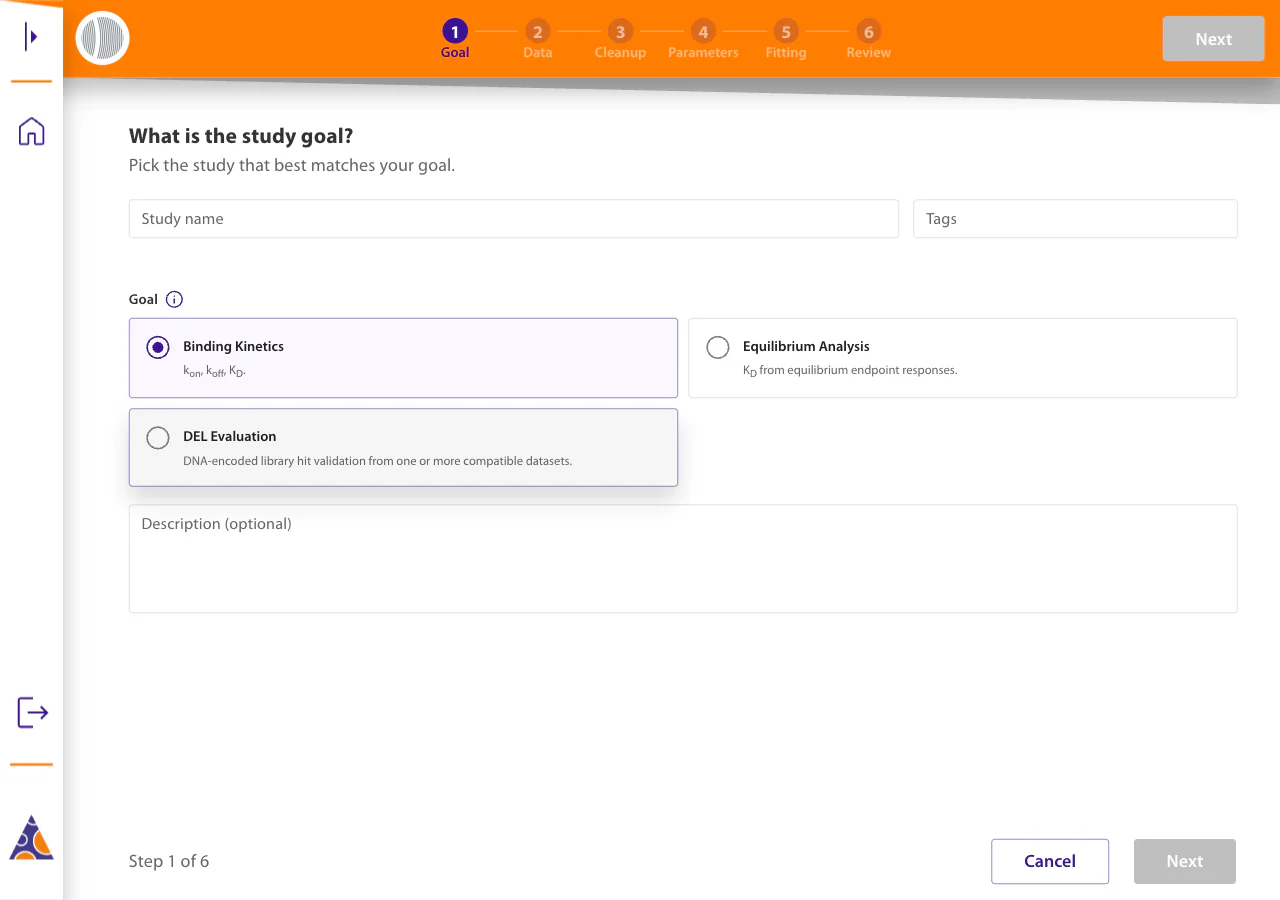Screen dimensions: 1280x900
Task: Go to Home via the house icon
Action: (x=32, y=131)
